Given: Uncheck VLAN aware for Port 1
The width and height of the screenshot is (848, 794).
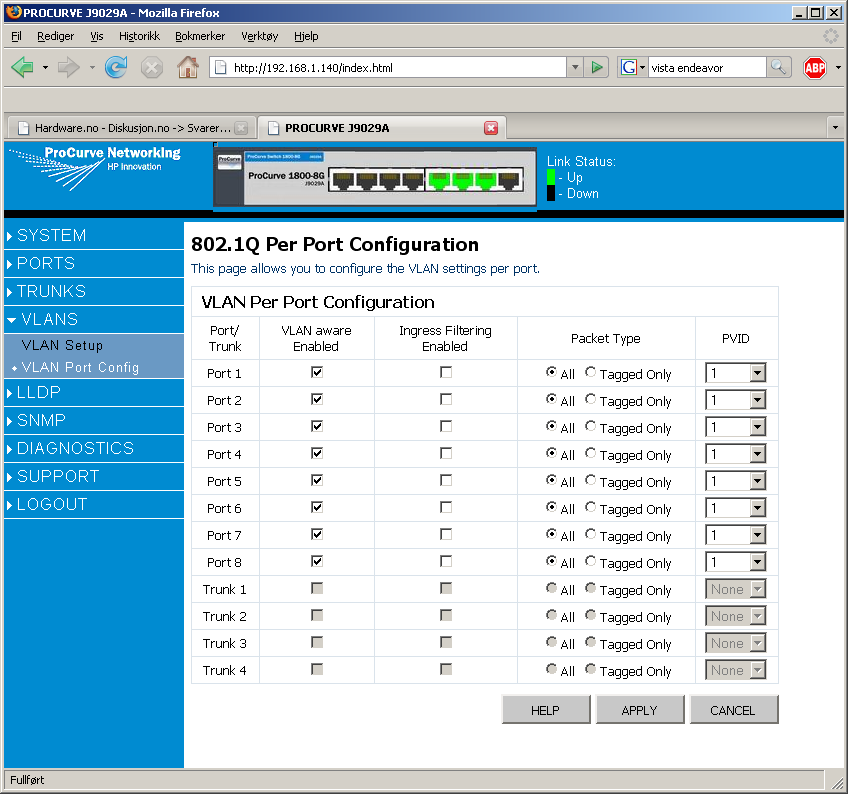Looking at the screenshot, I should coord(317,372).
